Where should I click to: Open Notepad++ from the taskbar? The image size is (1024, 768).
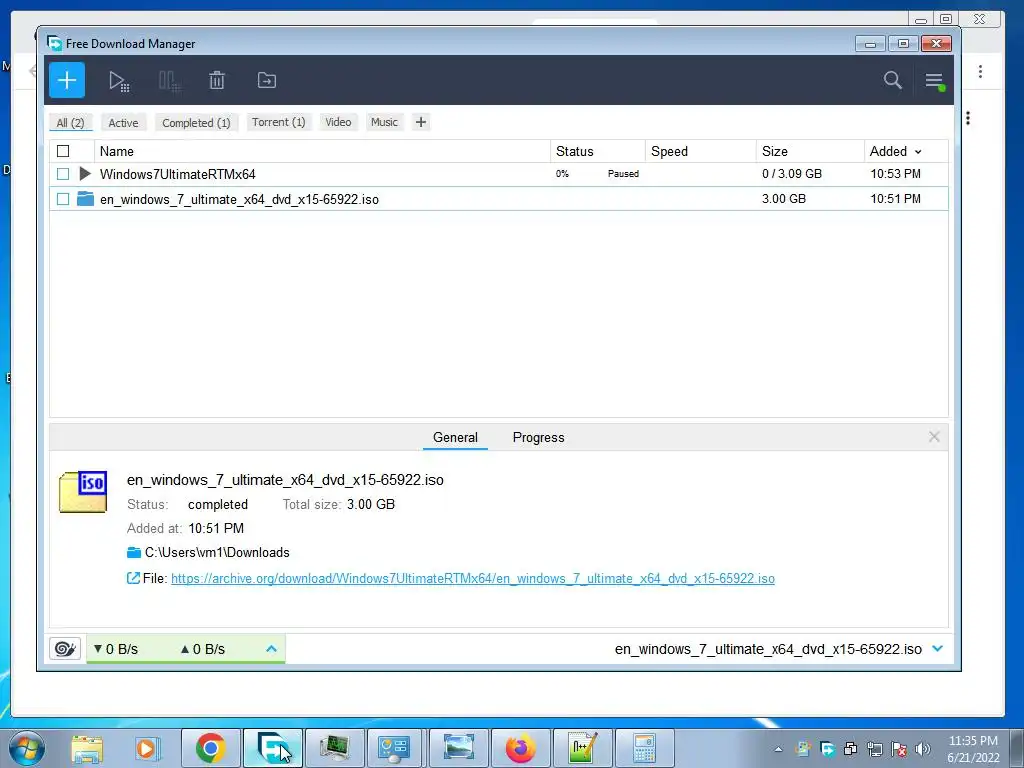pyautogui.click(x=583, y=748)
